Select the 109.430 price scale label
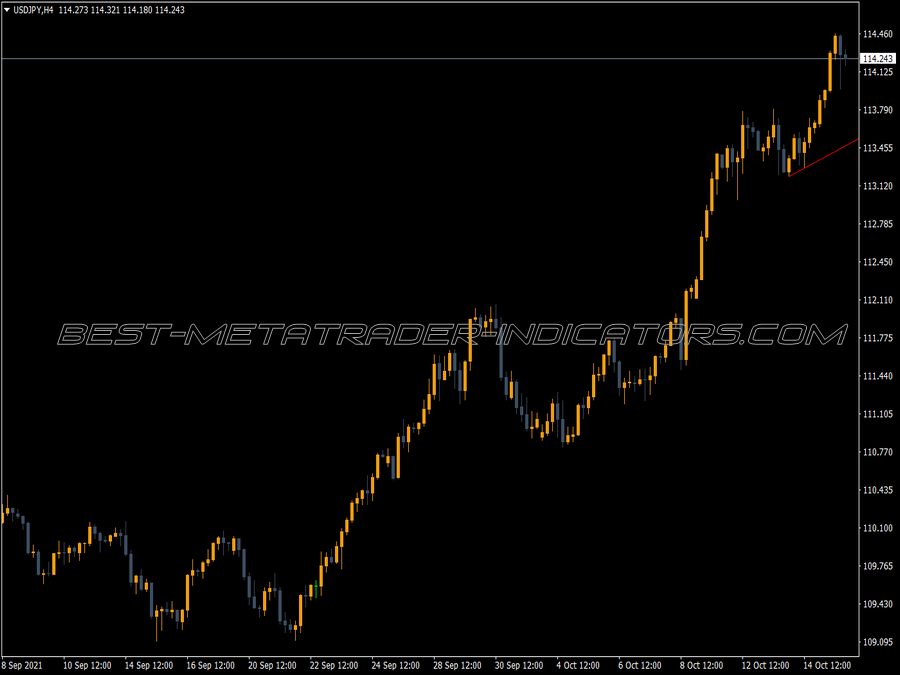The height and width of the screenshot is (675, 900). click(878, 604)
